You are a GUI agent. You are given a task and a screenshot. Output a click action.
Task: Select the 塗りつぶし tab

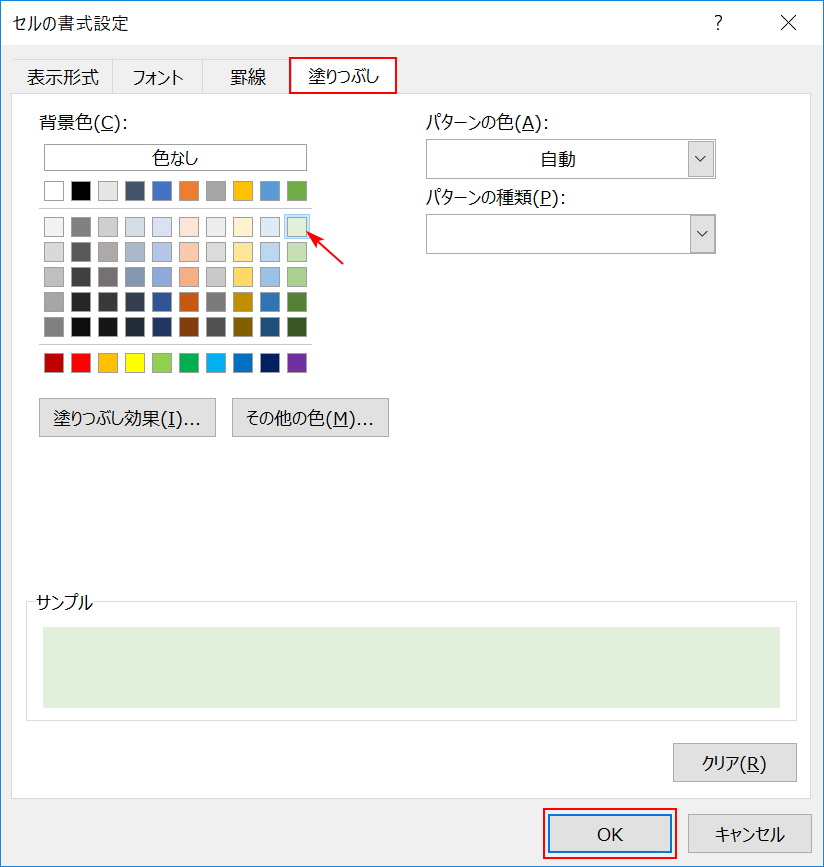click(342, 75)
